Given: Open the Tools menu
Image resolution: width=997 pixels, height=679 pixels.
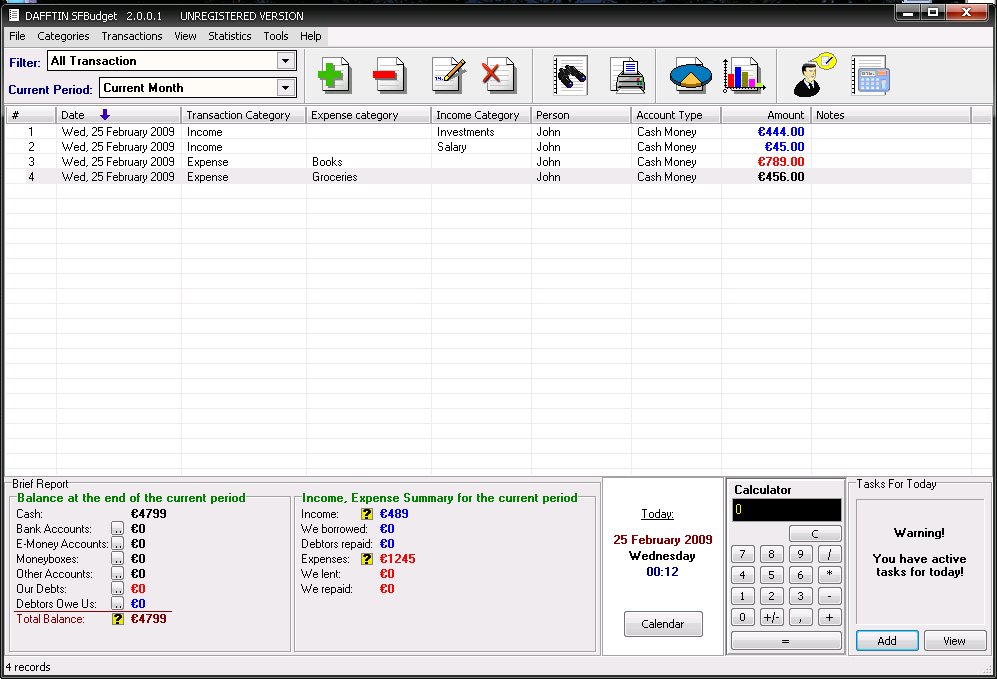Looking at the screenshot, I should pos(276,36).
